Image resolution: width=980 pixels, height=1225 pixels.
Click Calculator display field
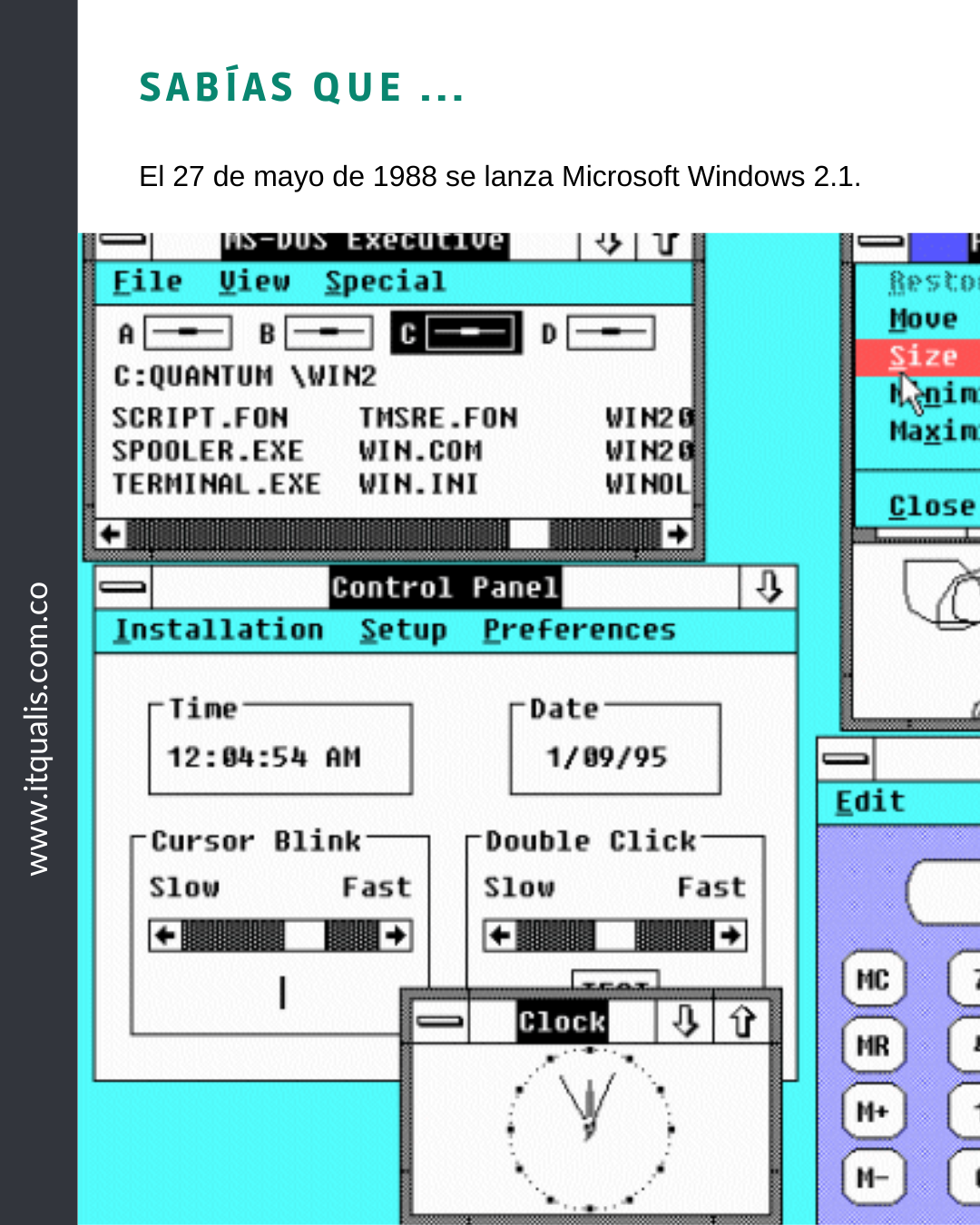point(944,892)
